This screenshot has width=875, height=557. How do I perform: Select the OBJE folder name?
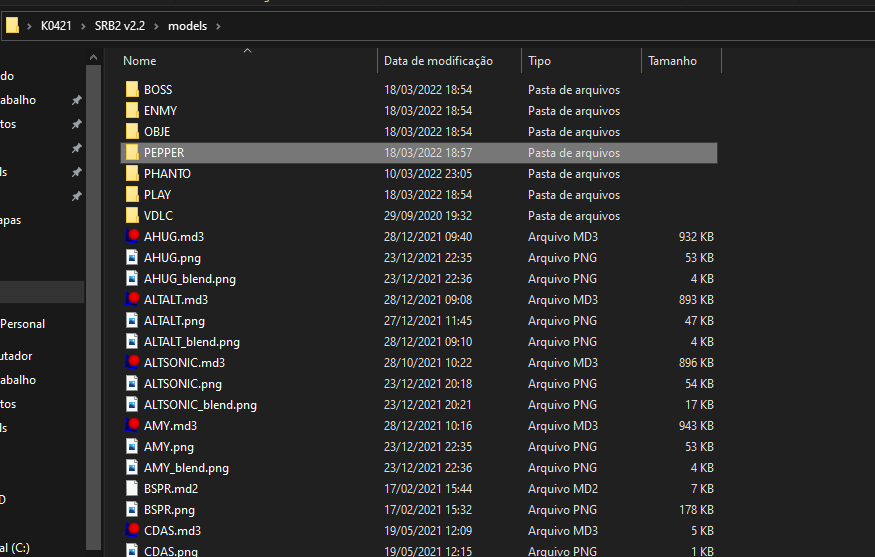[157, 132]
